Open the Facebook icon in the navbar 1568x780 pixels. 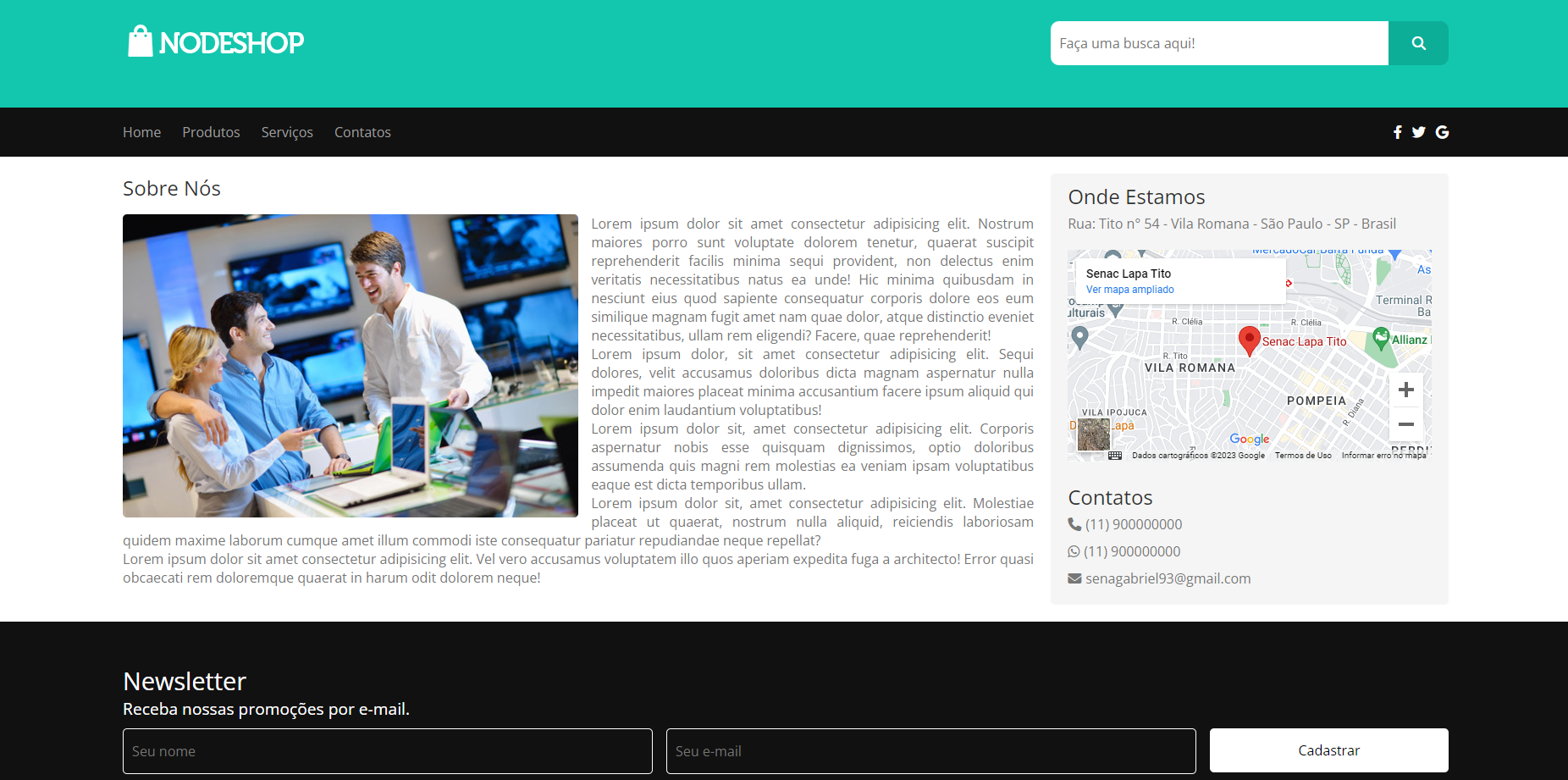click(1397, 132)
